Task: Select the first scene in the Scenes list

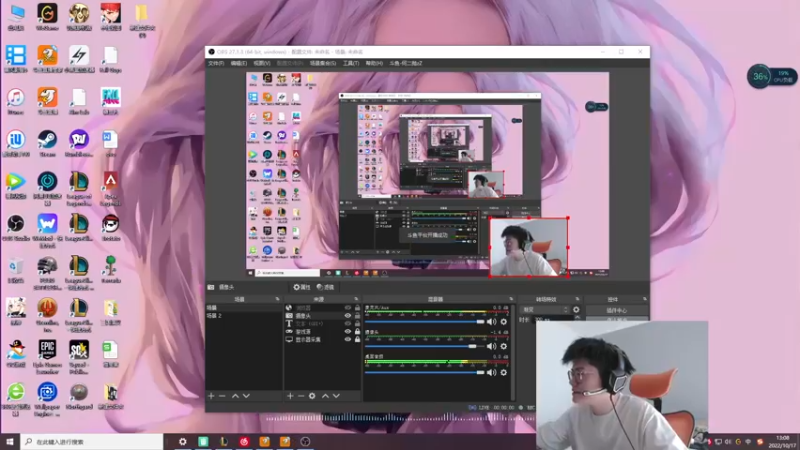Action: [x=244, y=308]
